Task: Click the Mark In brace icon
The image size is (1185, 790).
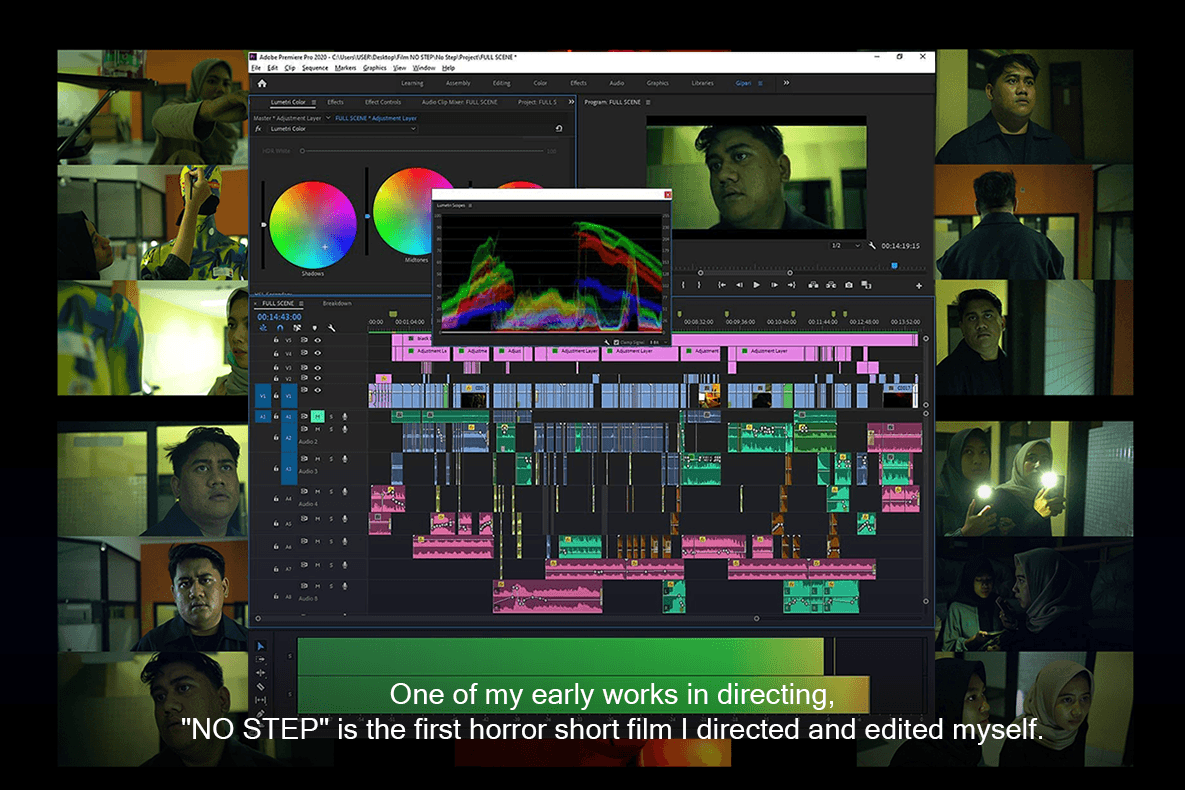Action: click(x=683, y=284)
